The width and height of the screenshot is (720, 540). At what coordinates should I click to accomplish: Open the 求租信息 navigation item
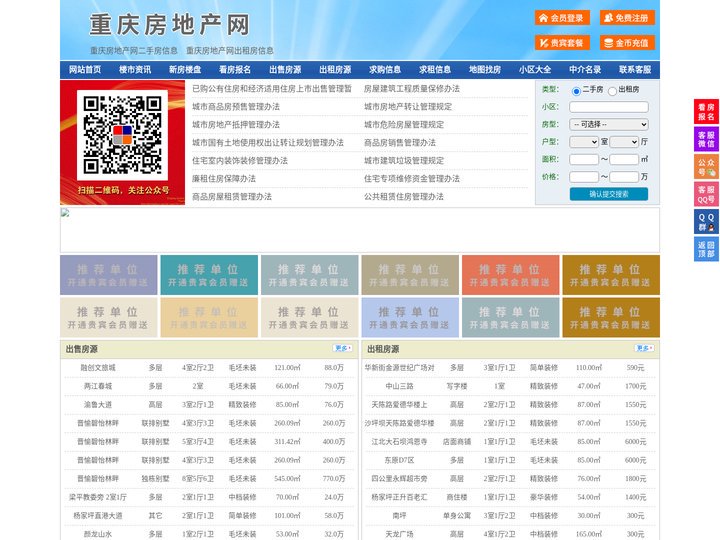pyautogui.click(x=435, y=70)
